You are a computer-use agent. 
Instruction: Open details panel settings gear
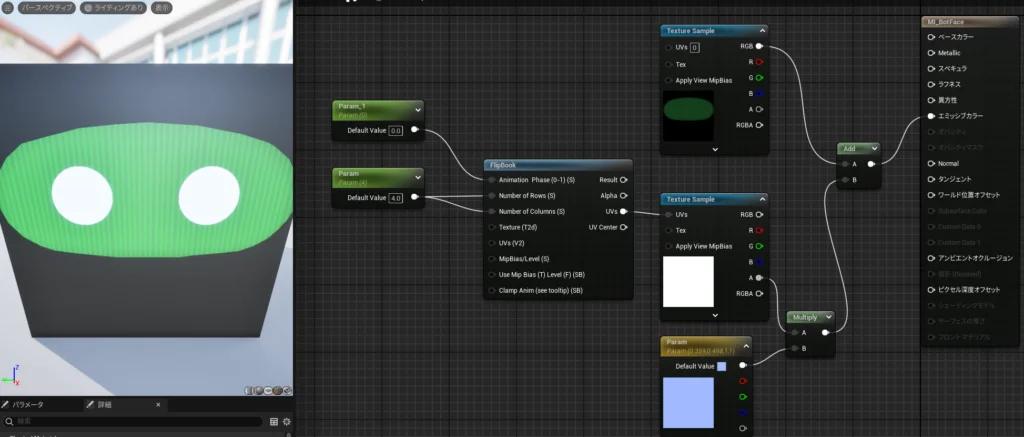[286, 422]
